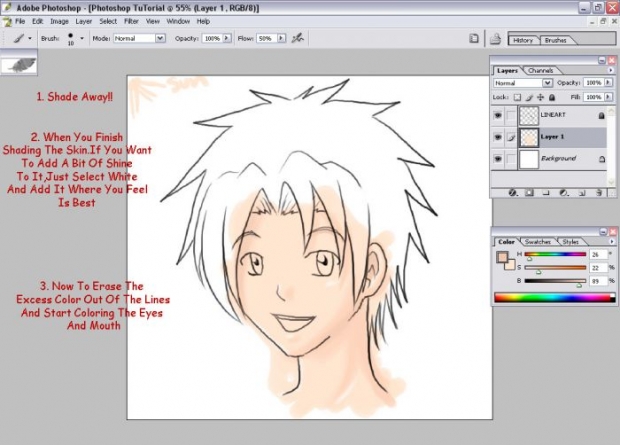Switch to the Styles tab

(x=571, y=241)
